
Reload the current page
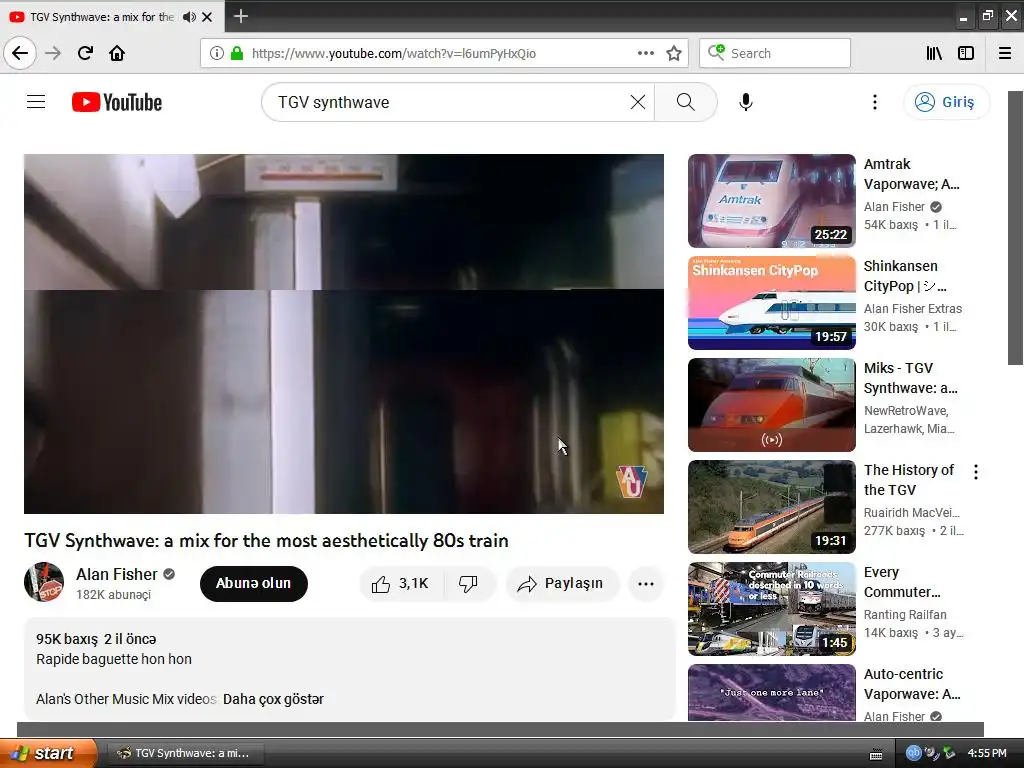[85, 53]
